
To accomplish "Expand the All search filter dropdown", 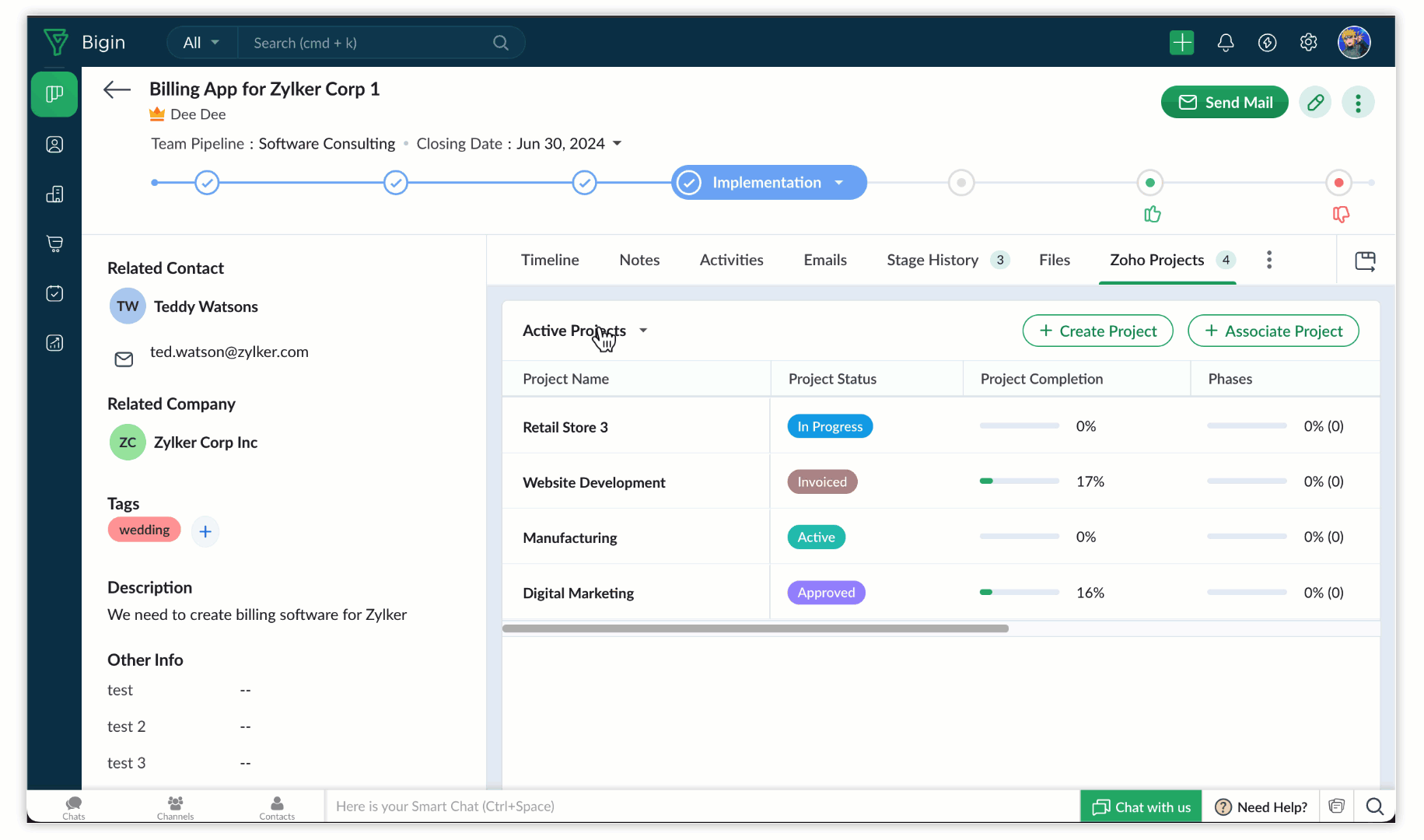I will [x=201, y=43].
